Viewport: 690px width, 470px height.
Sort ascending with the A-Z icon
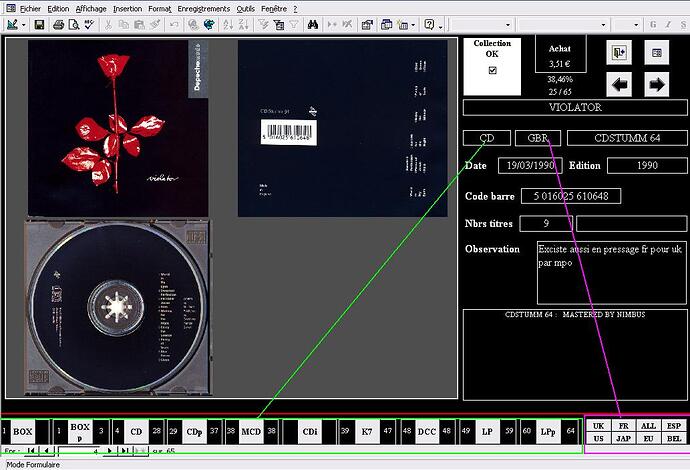pyautogui.click(x=228, y=25)
